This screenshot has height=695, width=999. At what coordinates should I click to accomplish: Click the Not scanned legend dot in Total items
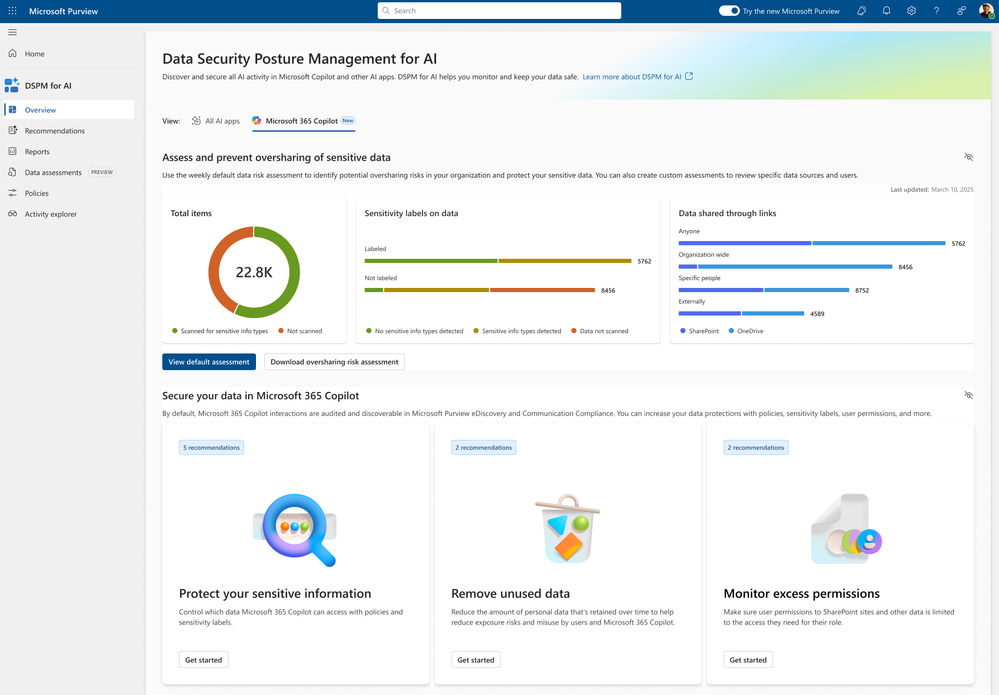click(281, 331)
